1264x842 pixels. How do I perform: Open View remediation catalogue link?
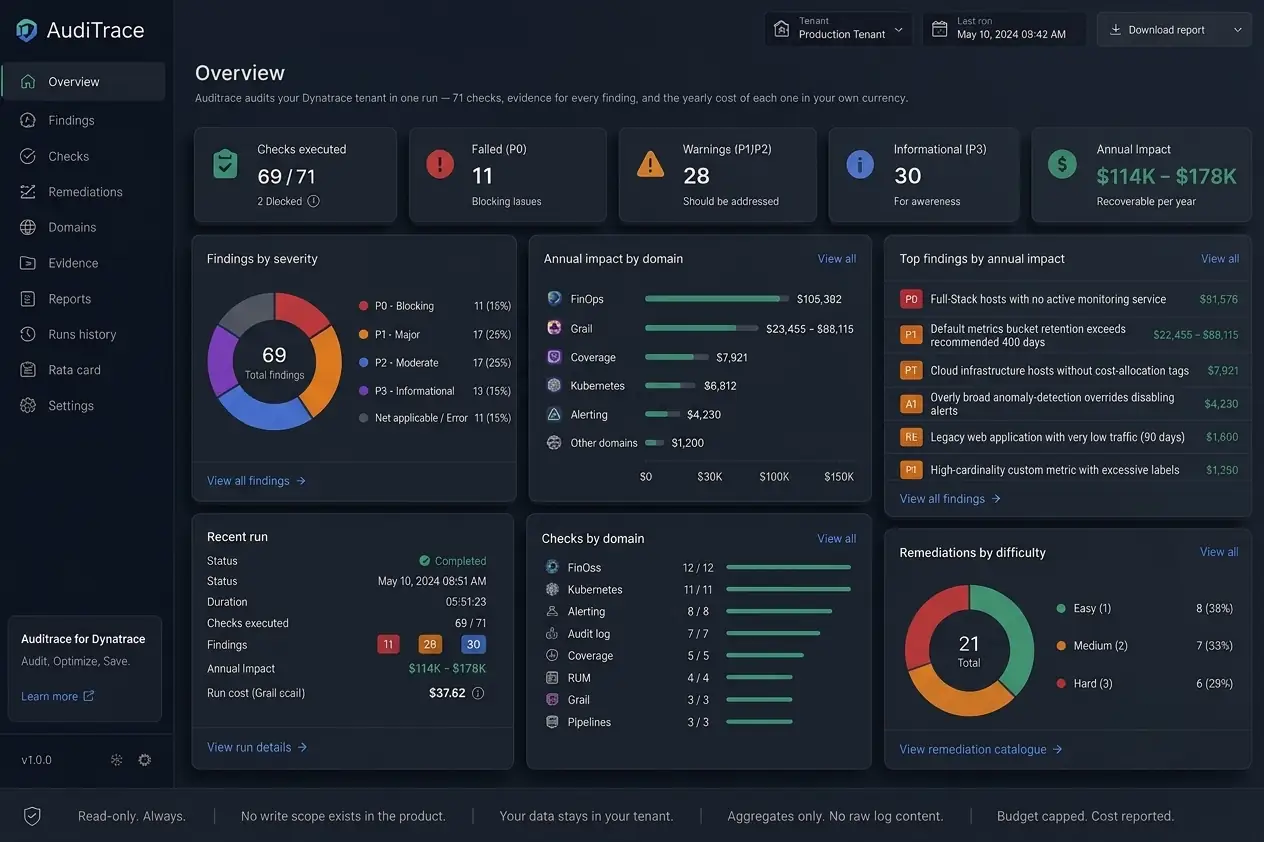click(981, 749)
